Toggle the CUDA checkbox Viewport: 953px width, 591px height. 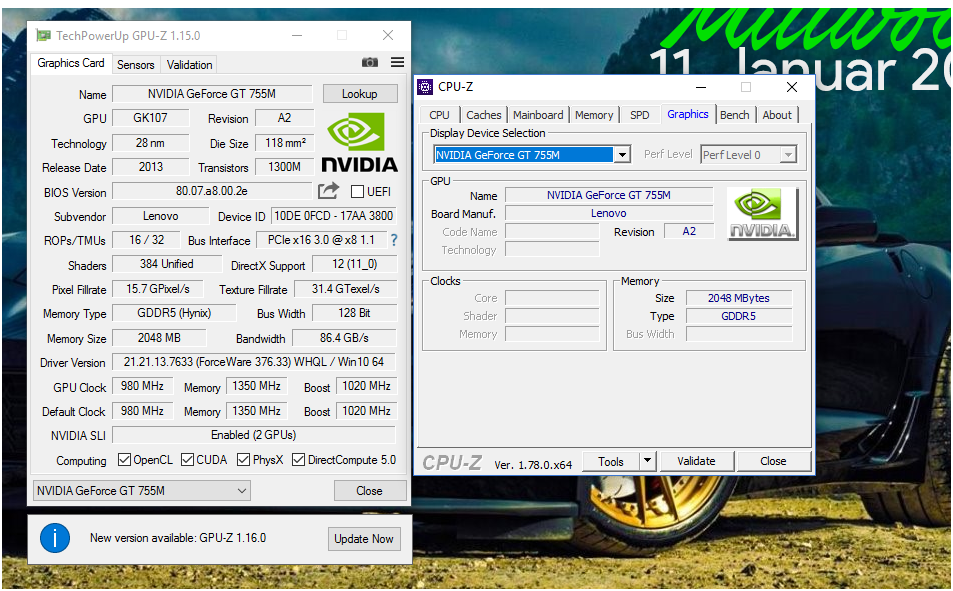tap(187, 460)
